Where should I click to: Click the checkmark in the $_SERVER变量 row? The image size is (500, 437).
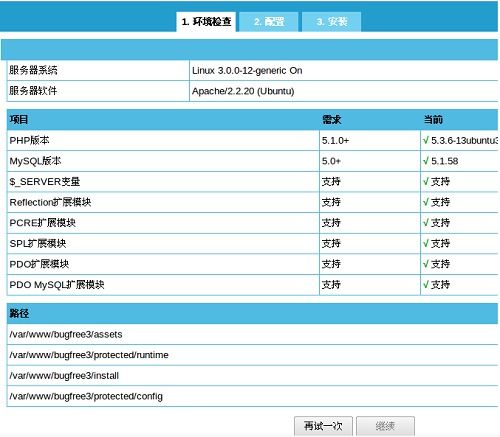pyautogui.click(x=426, y=182)
